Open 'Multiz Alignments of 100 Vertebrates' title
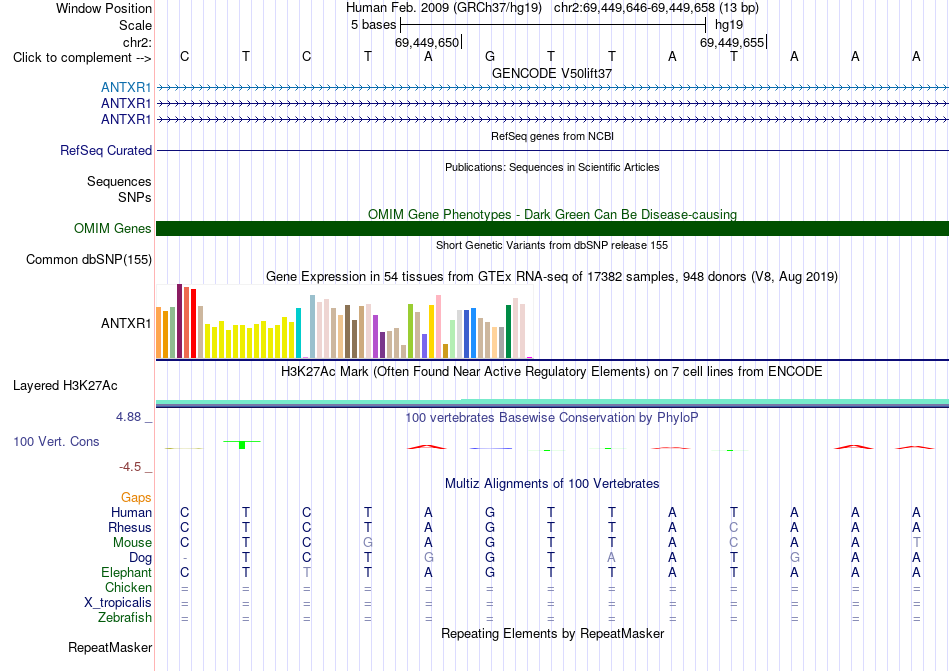Image resolution: width=950 pixels, height=671 pixels. click(552, 483)
